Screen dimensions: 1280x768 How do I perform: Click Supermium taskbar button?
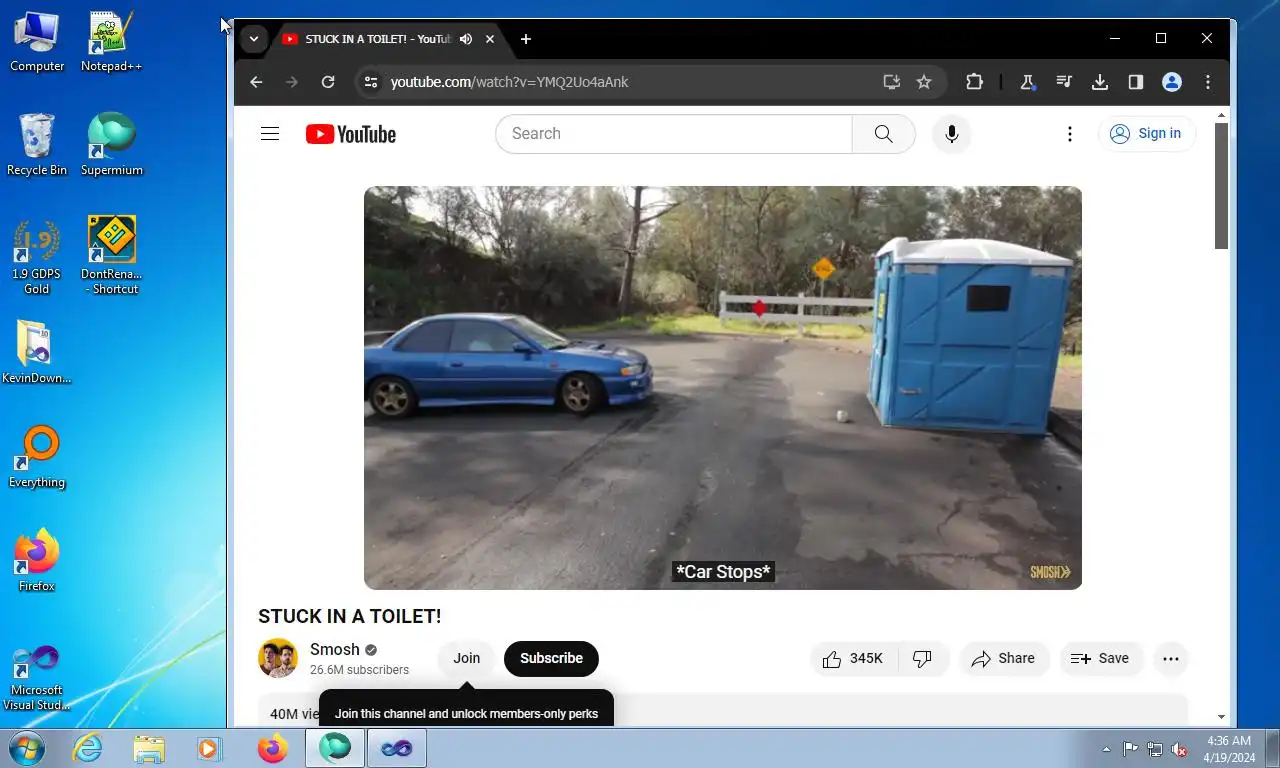[335, 748]
